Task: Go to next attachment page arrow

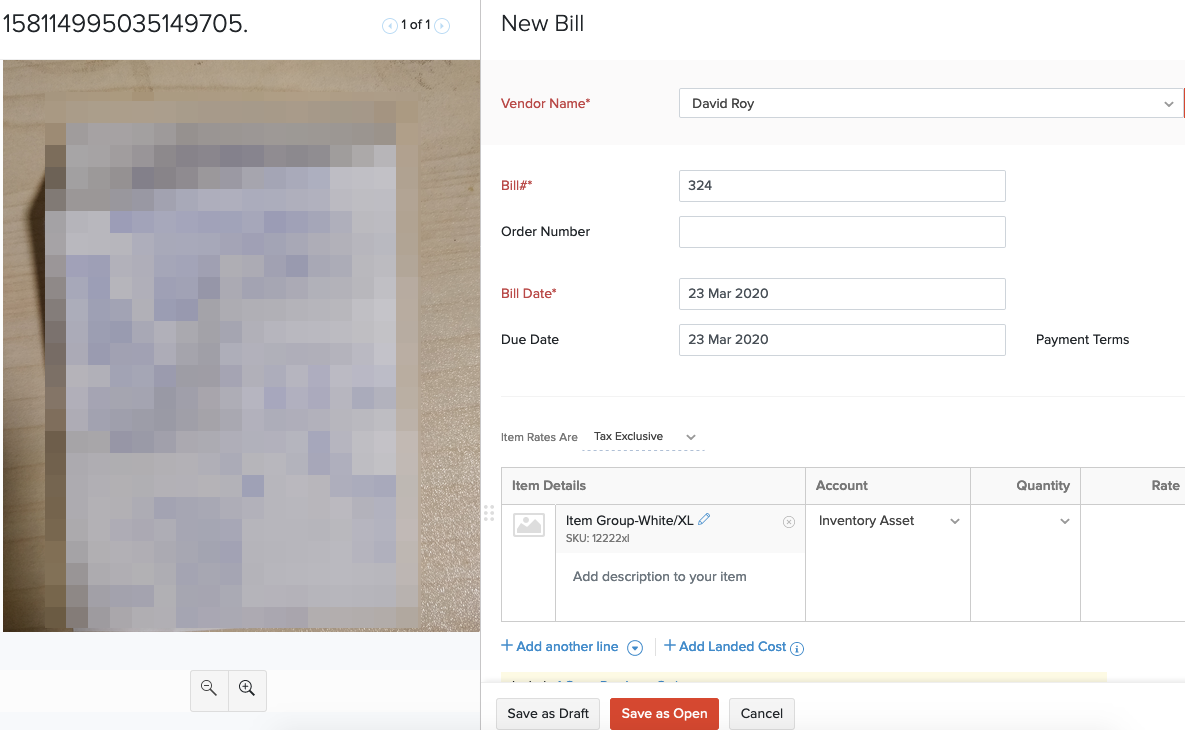Action: coord(442,26)
